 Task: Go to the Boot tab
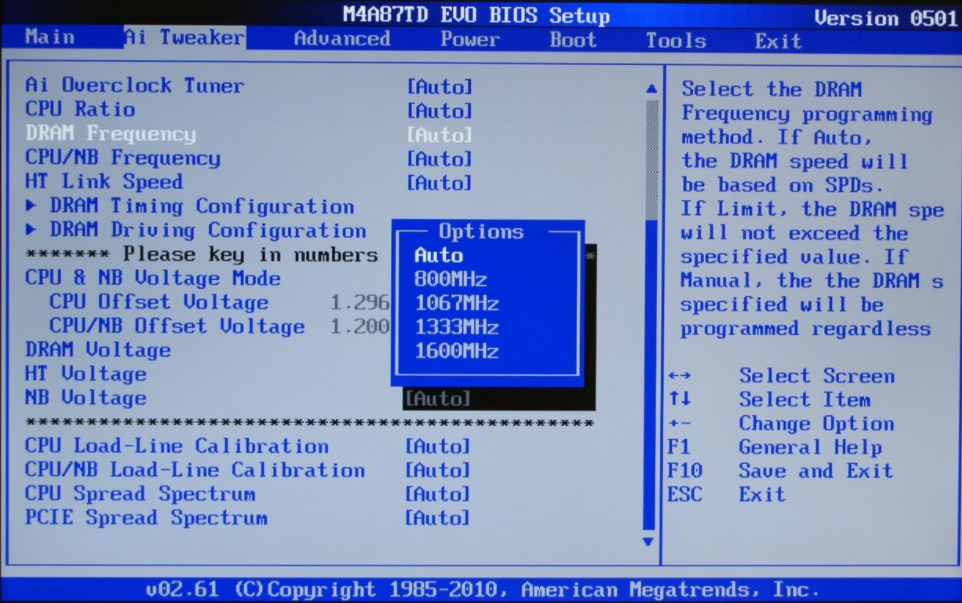(573, 40)
